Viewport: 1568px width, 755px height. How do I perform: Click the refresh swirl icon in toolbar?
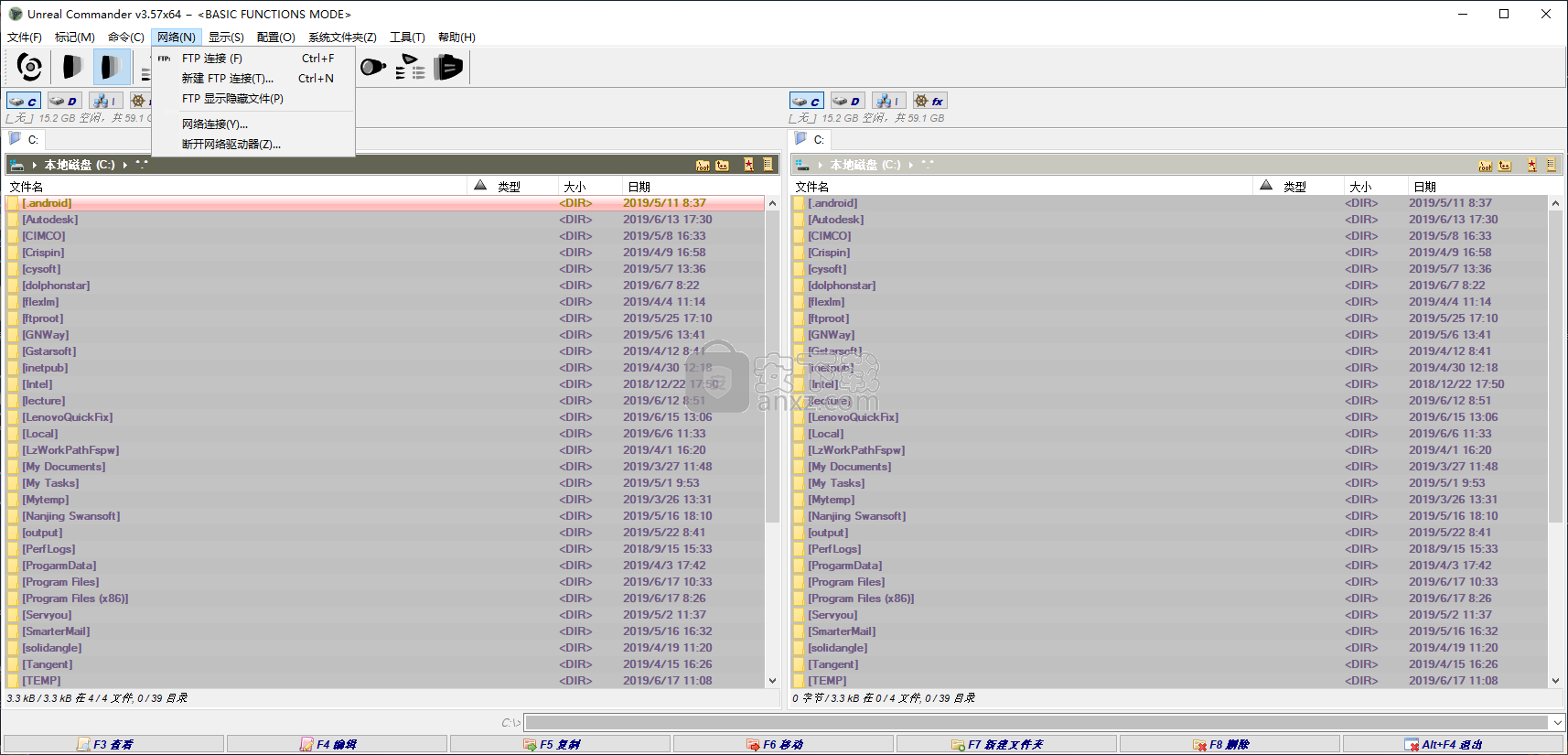(29, 67)
